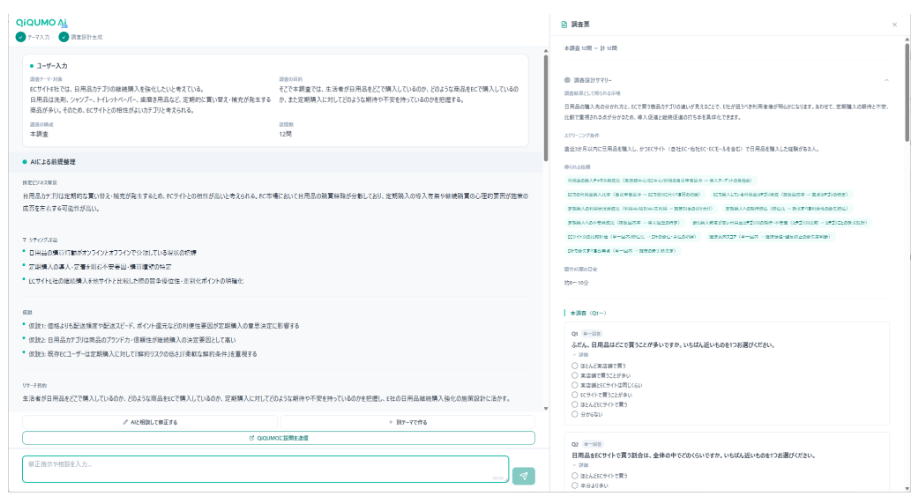Viewport: 920px width, 502px height.
Task: Click the 単一回答 tag beside Q1
Action: point(592,334)
